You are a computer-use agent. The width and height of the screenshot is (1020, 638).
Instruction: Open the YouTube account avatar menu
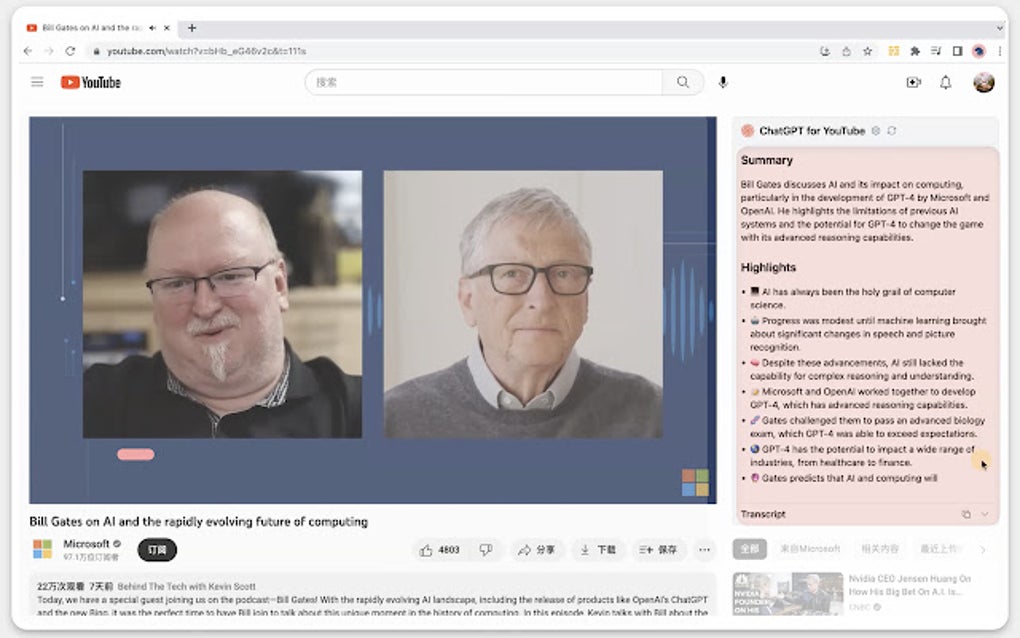(x=984, y=82)
